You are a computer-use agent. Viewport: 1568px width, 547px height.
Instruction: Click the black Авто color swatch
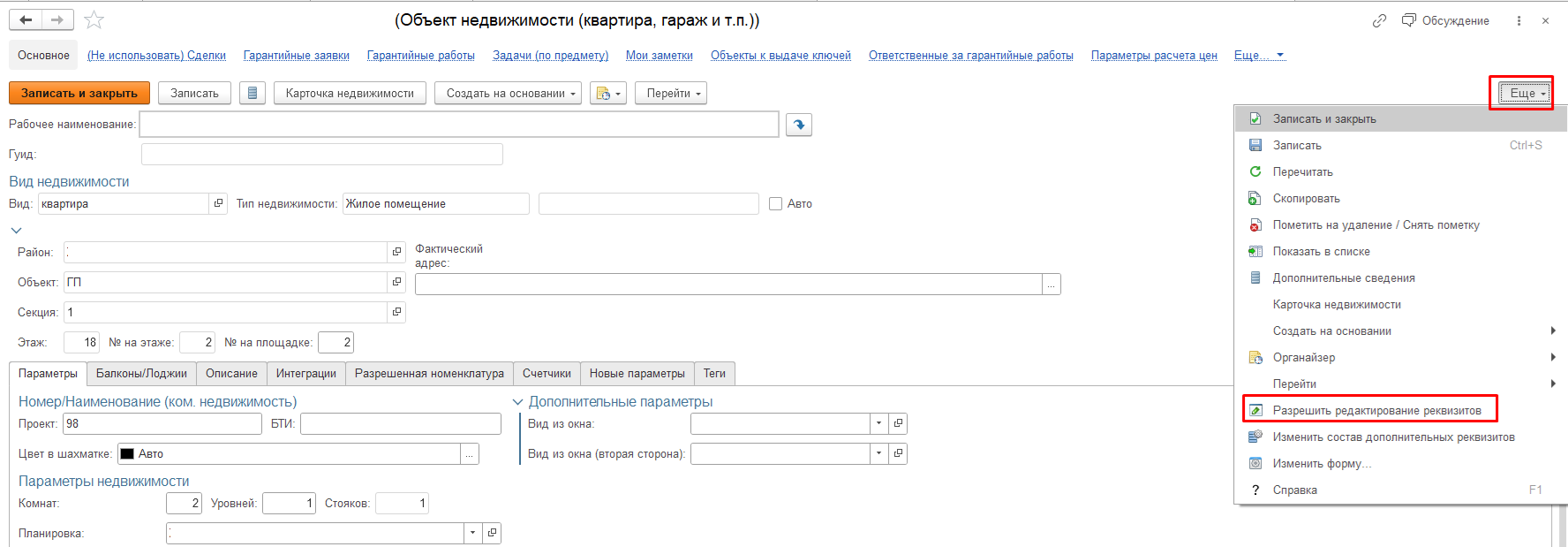(x=127, y=453)
